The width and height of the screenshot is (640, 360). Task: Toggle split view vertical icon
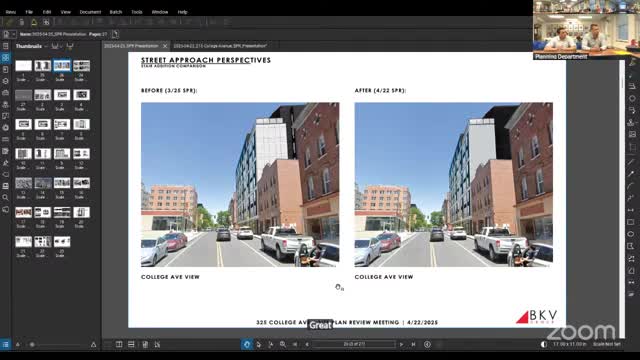[119, 344]
